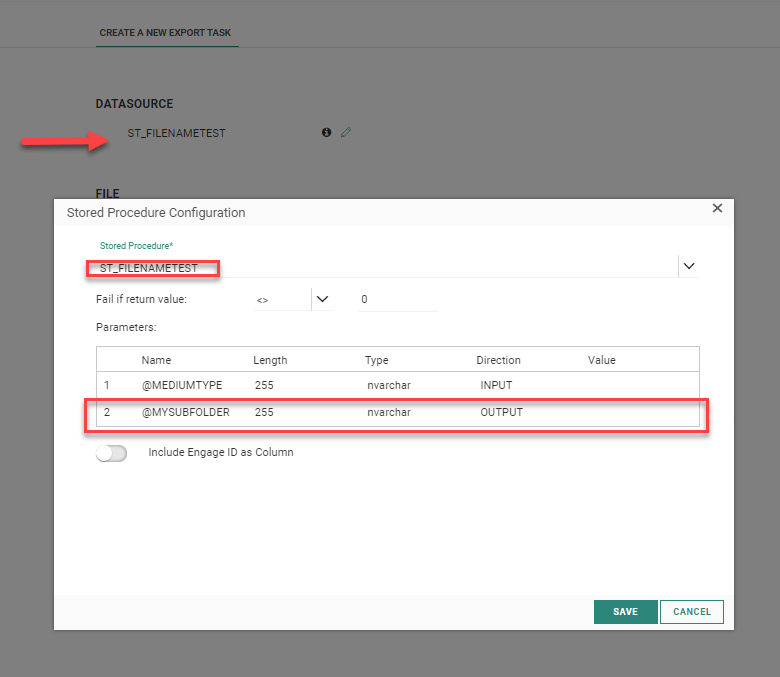Click the Type column header
The width and height of the screenshot is (780, 677).
click(x=376, y=360)
